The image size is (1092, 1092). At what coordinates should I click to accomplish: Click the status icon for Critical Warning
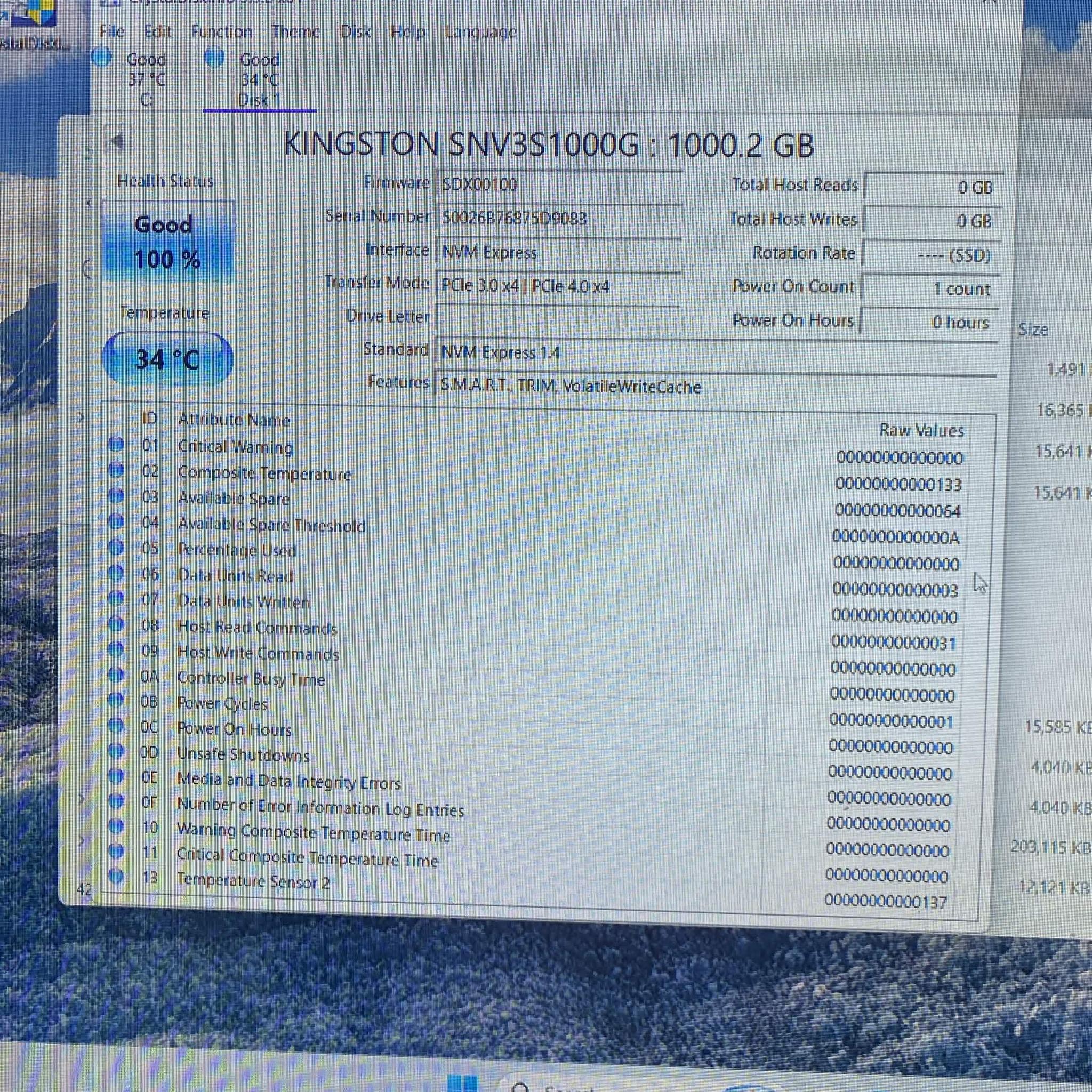(116, 444)
